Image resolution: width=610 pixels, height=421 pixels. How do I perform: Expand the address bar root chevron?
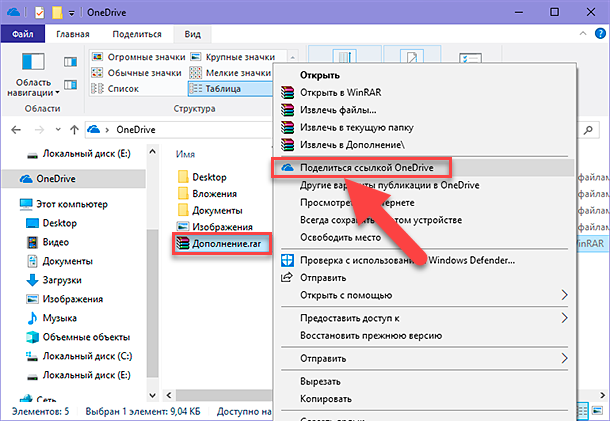107,130
